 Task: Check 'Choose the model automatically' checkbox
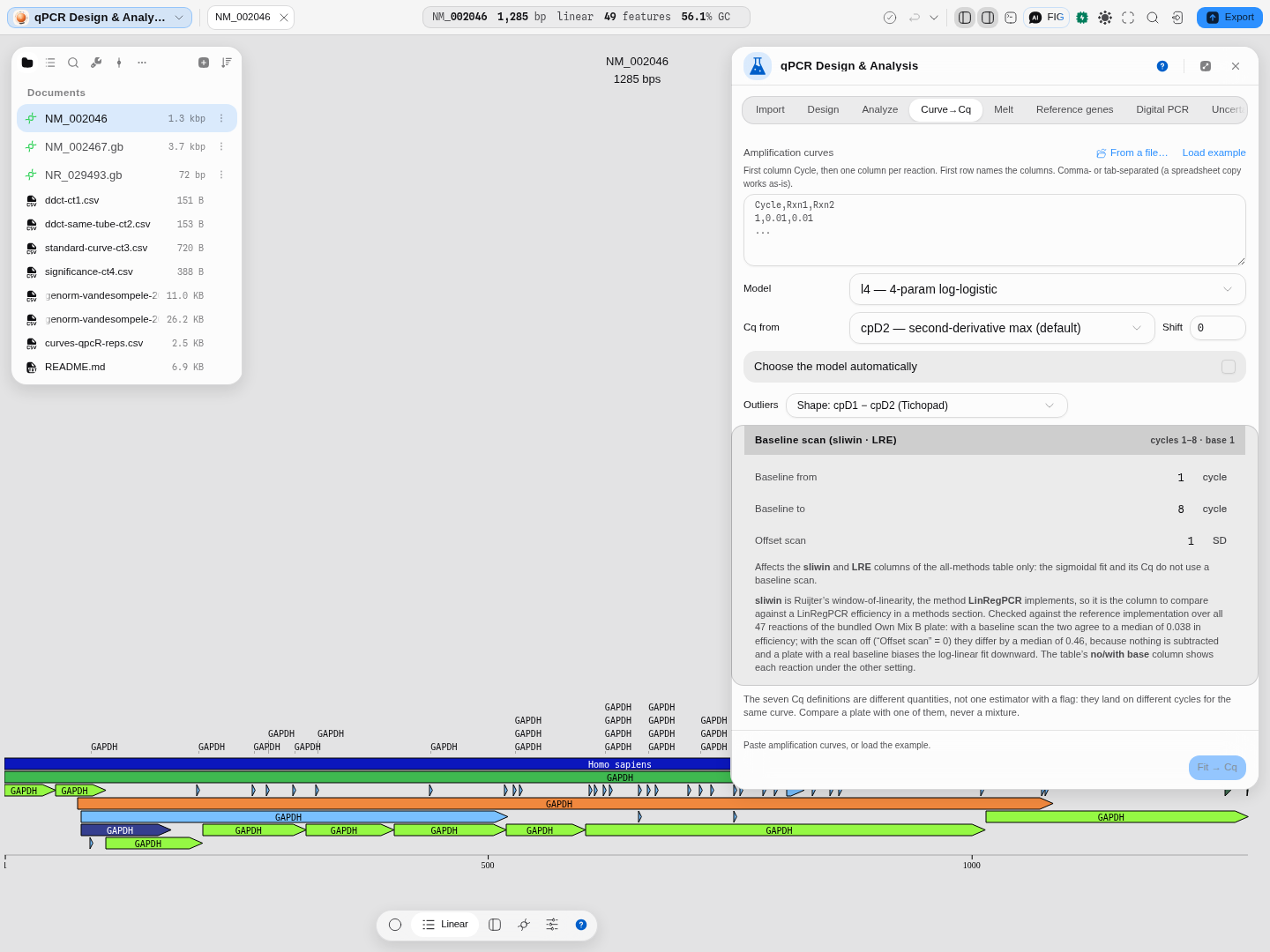point(1229,367)
